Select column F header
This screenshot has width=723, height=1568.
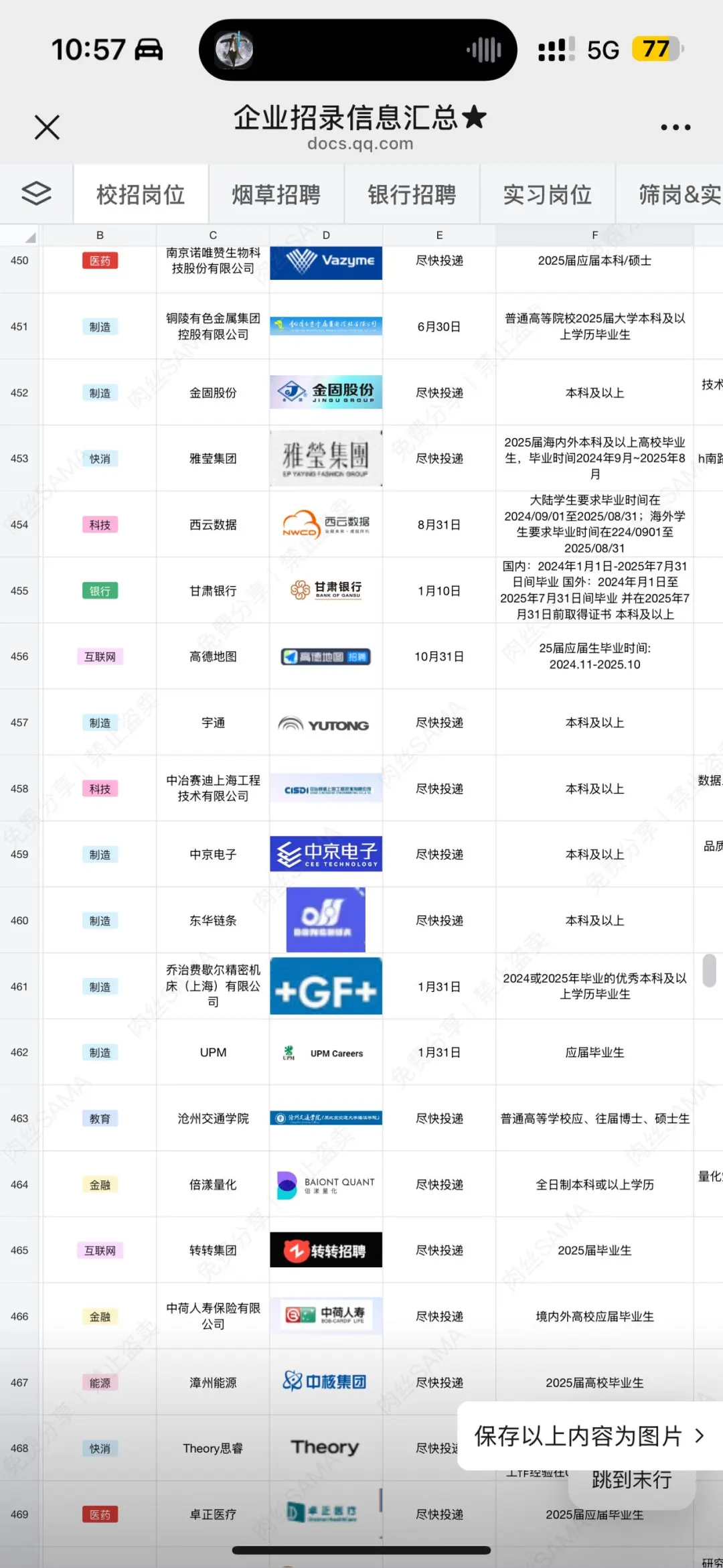pos(594,235)
